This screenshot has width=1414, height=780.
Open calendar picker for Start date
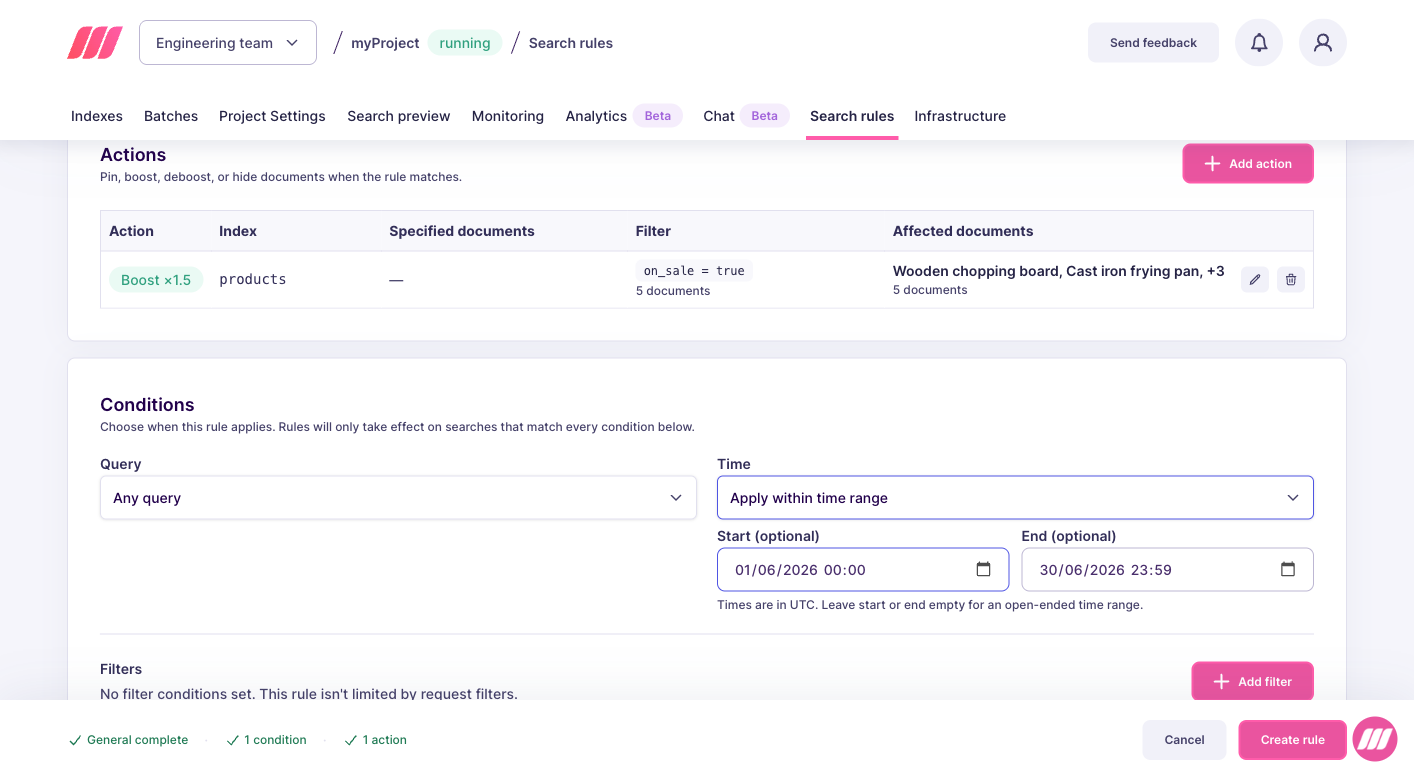983,570
